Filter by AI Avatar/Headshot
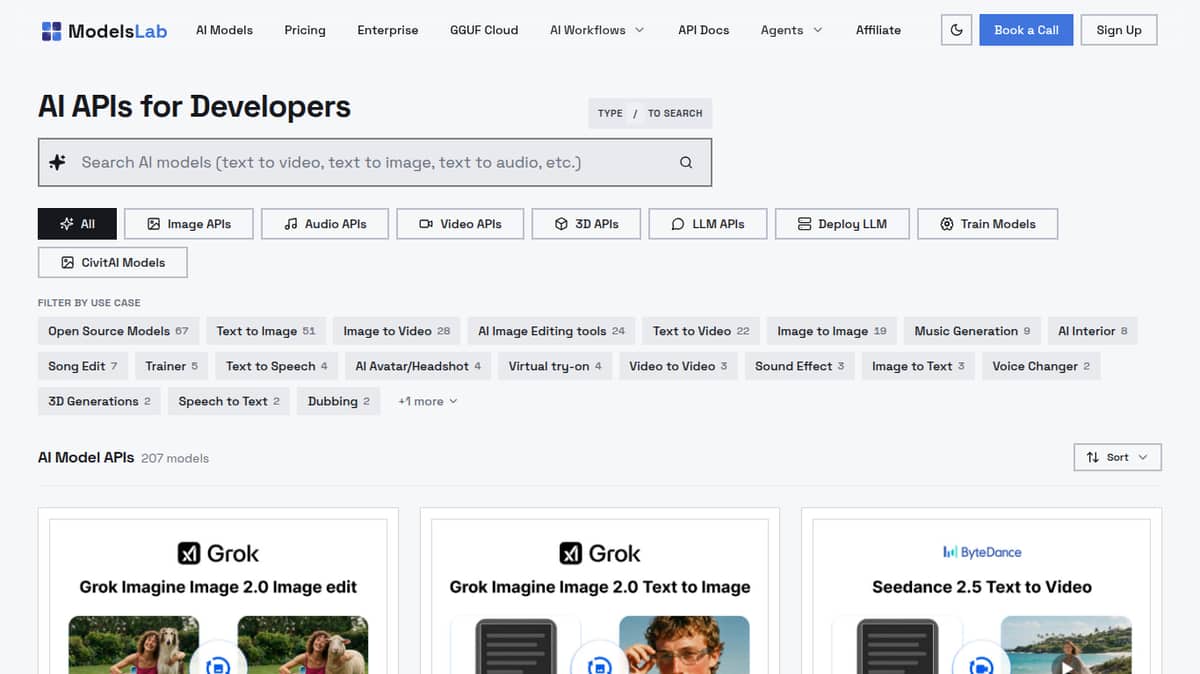Viewport: 1200px width, 674px height. pyautogui.click(x=418, y=366)
